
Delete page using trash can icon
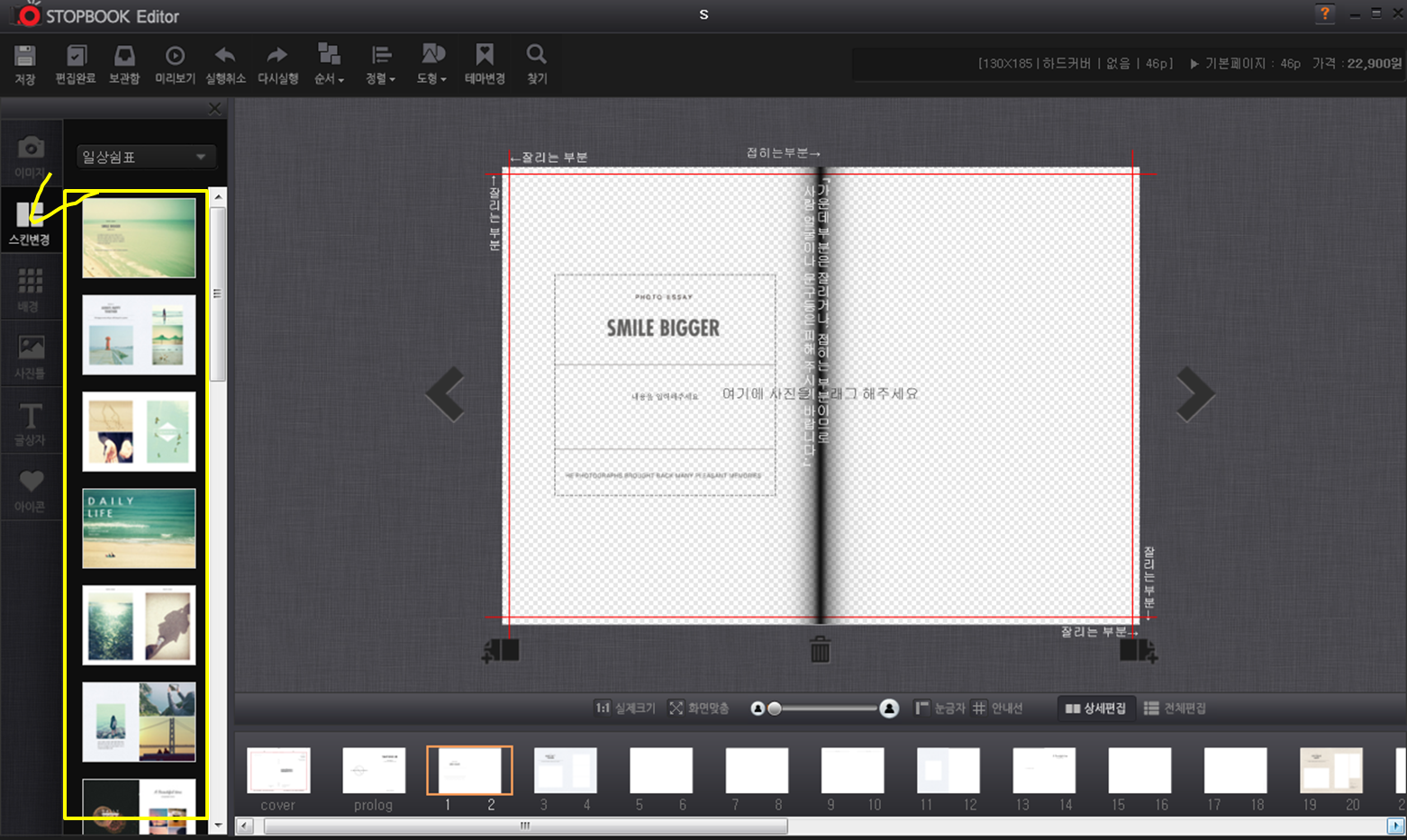point(820,649)
